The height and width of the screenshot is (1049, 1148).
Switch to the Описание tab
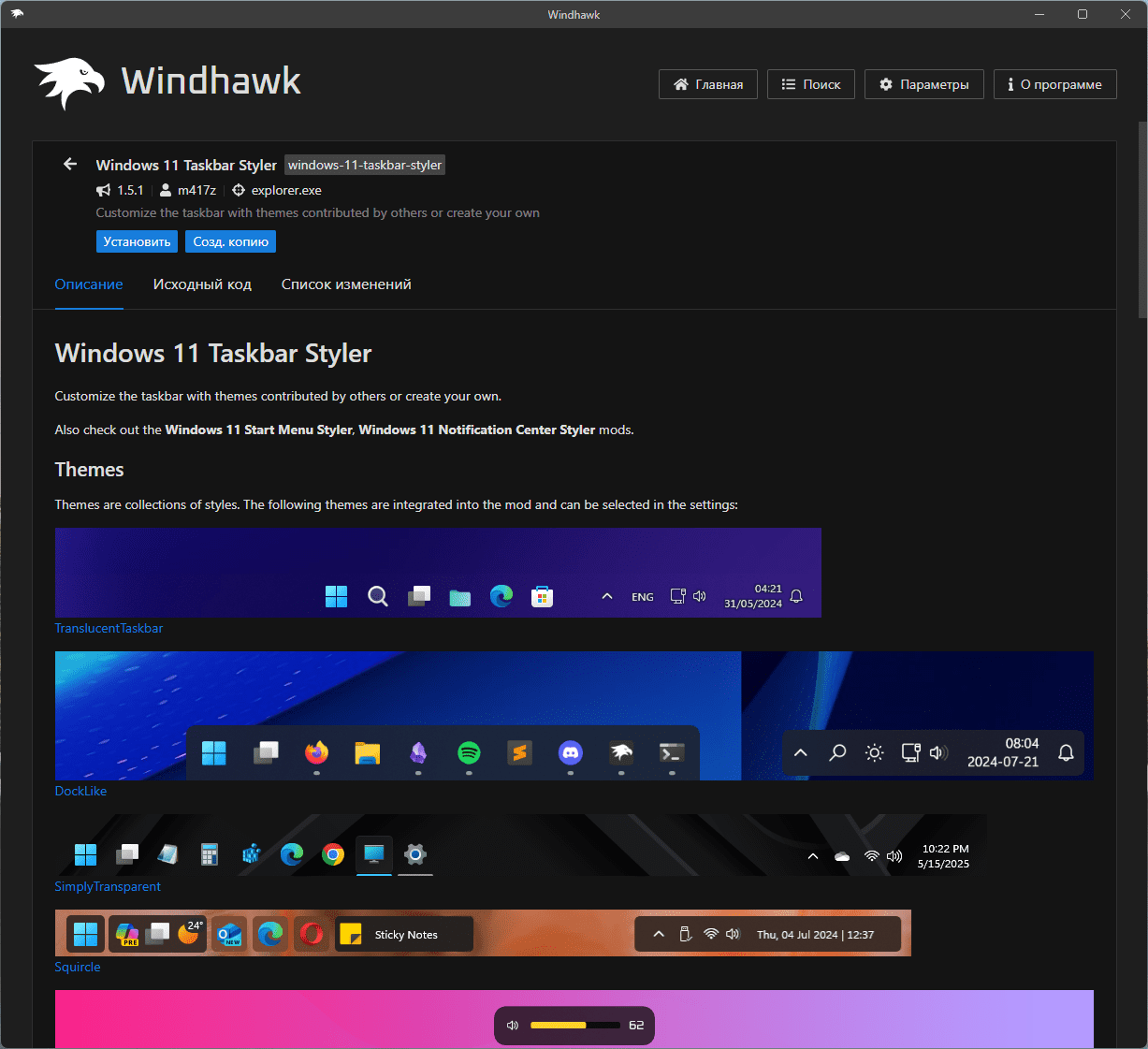click(89, 284)
